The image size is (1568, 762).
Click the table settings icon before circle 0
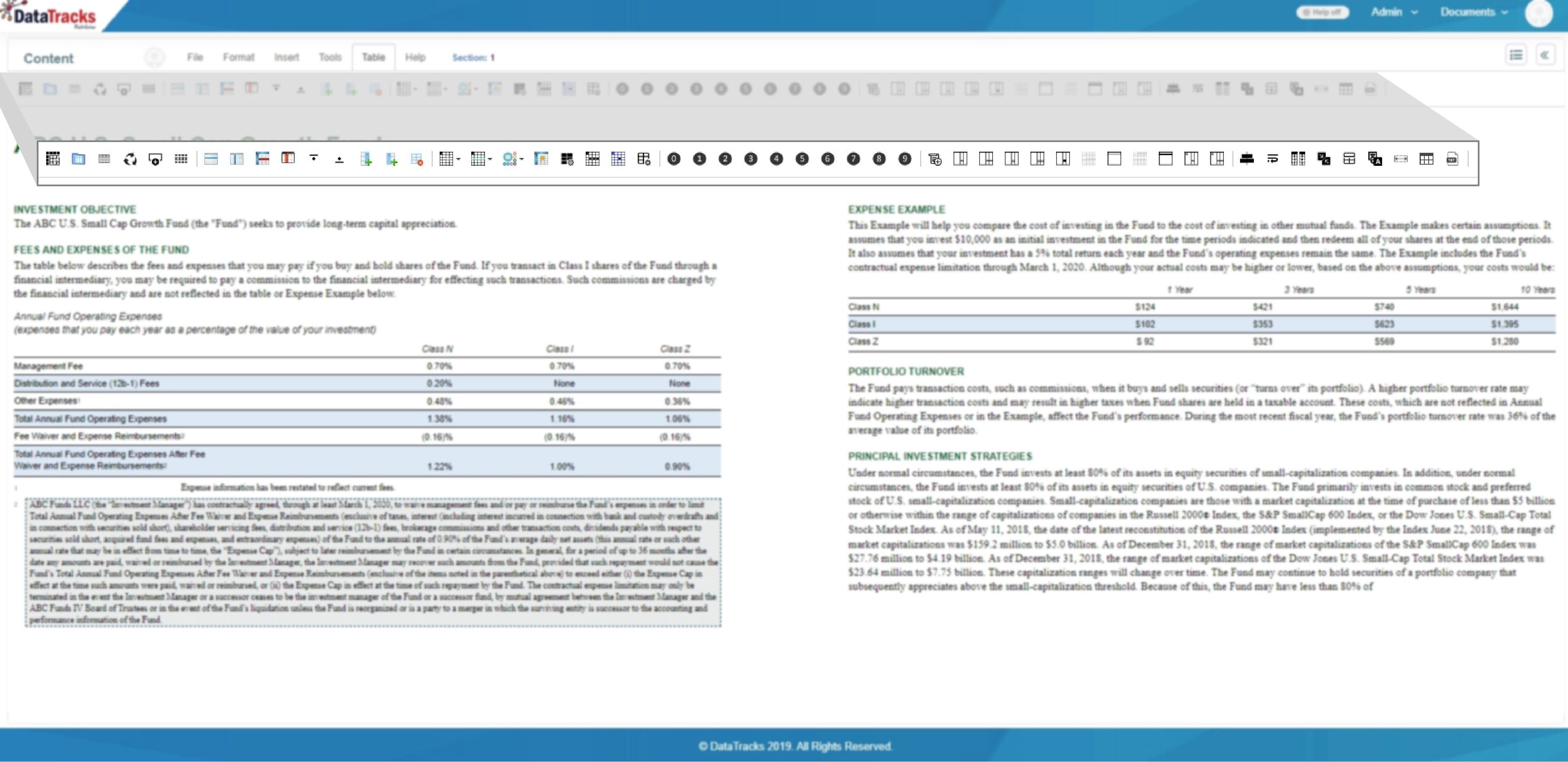[644, 159]
